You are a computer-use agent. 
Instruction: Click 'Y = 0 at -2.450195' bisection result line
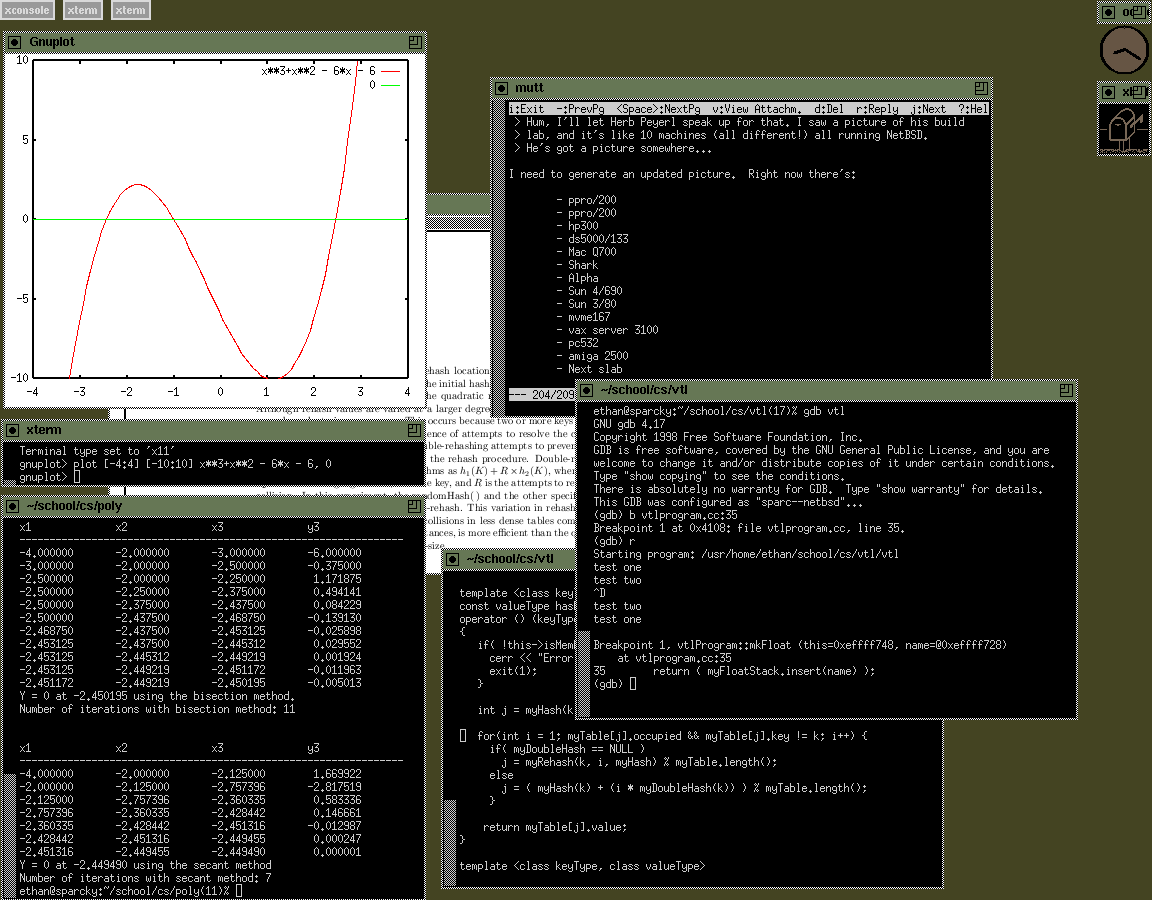(157, 696)
